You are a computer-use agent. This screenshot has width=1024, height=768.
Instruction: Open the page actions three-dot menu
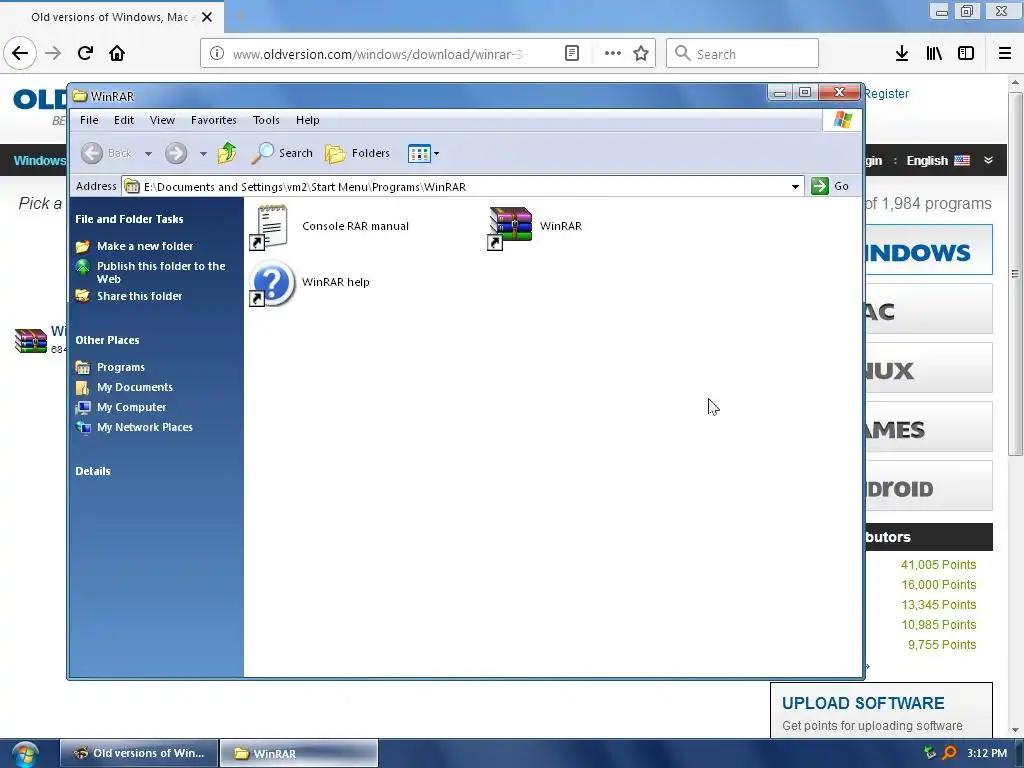pyautogui.click(x=613, y=54)
